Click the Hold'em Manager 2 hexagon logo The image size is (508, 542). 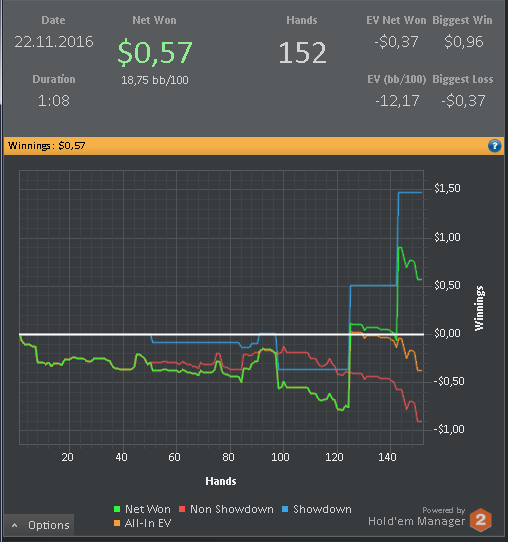pos(481,520)
